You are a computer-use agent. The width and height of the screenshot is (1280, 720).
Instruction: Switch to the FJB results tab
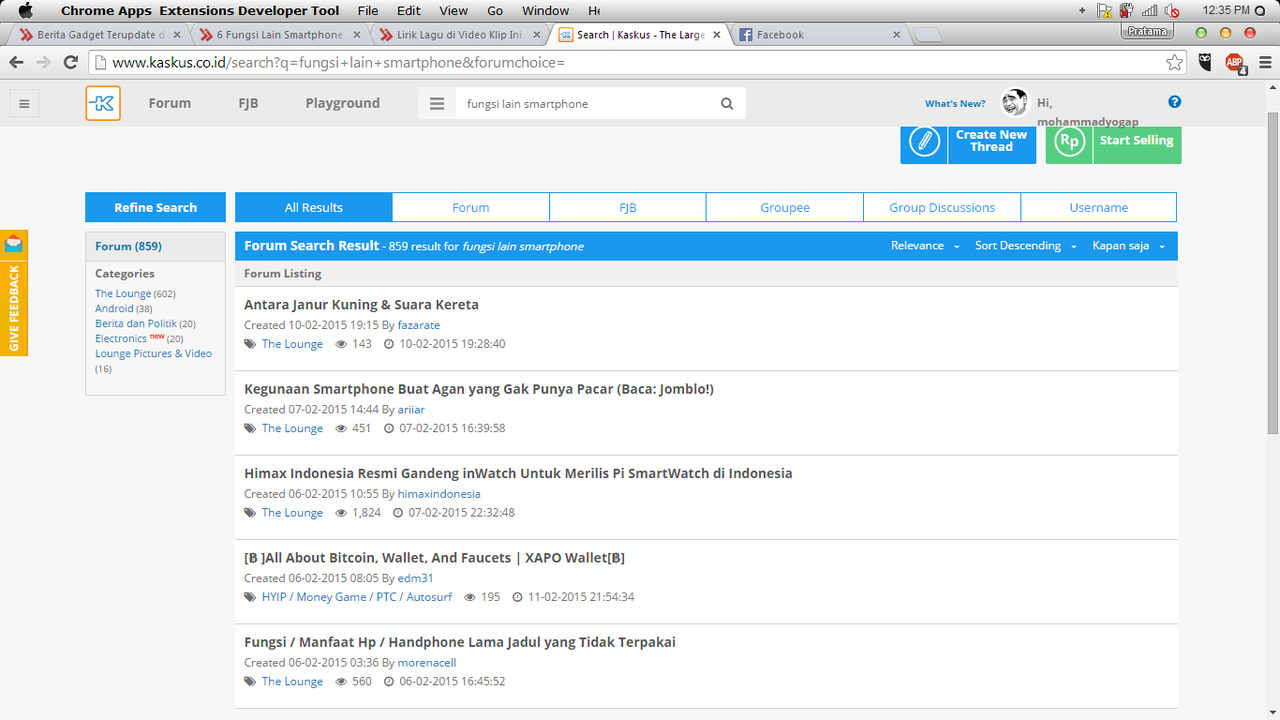coord(628,207)
